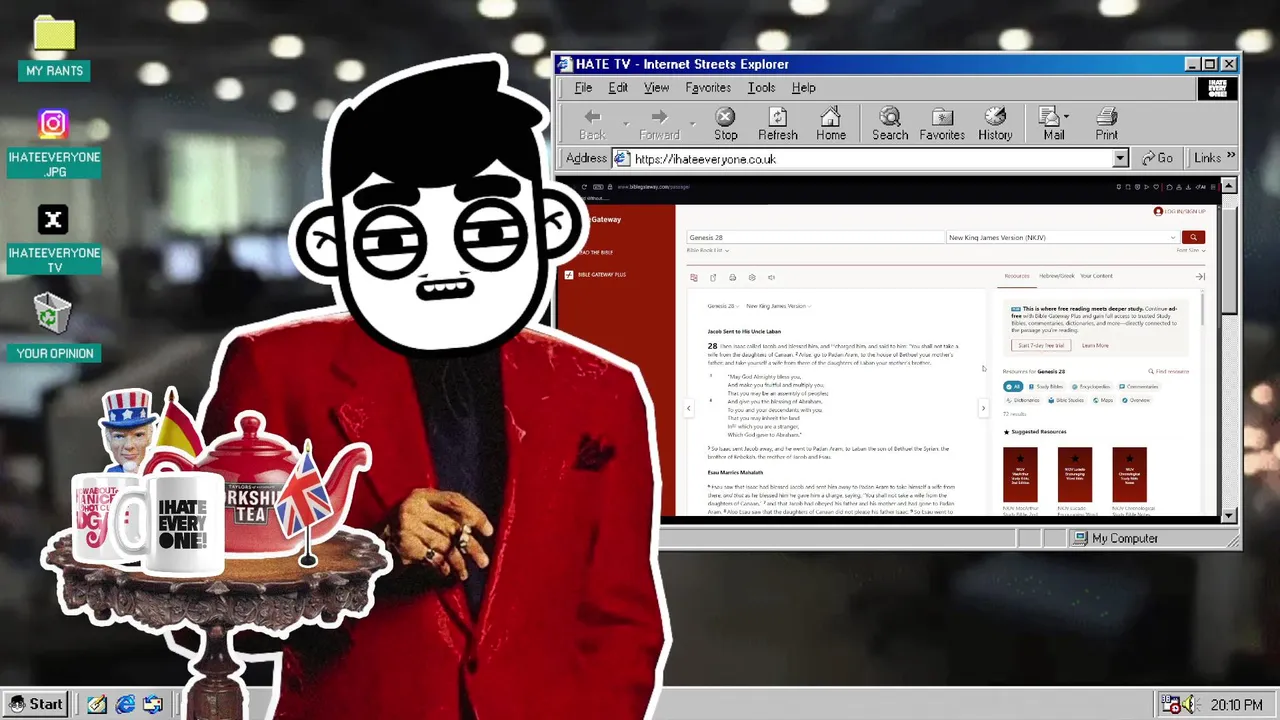This screenshot has width=1280, height=720.
Task: Click the Start 7-day free trial button
Action: [1041, 345]
